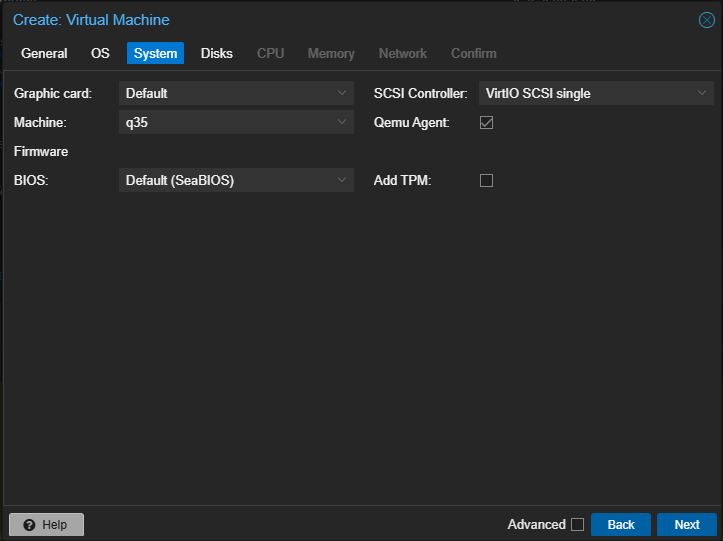Toggle the Advanced options checkbox
723x541 pixels.
point(577,525)
